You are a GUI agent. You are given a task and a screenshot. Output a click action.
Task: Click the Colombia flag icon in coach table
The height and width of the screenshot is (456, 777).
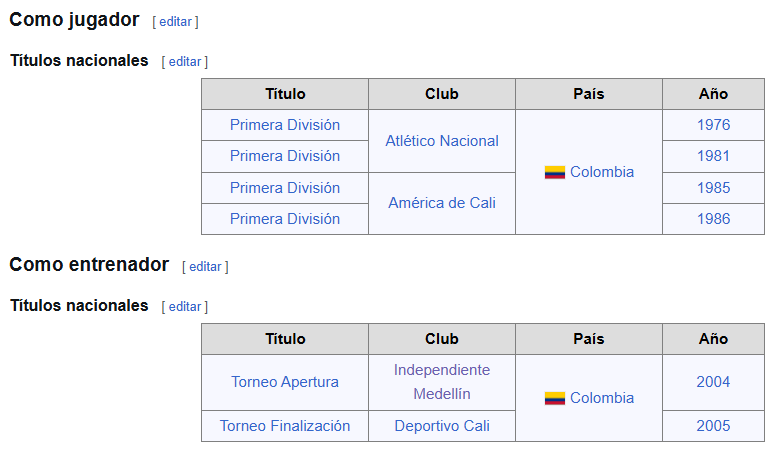pos(555,398)
